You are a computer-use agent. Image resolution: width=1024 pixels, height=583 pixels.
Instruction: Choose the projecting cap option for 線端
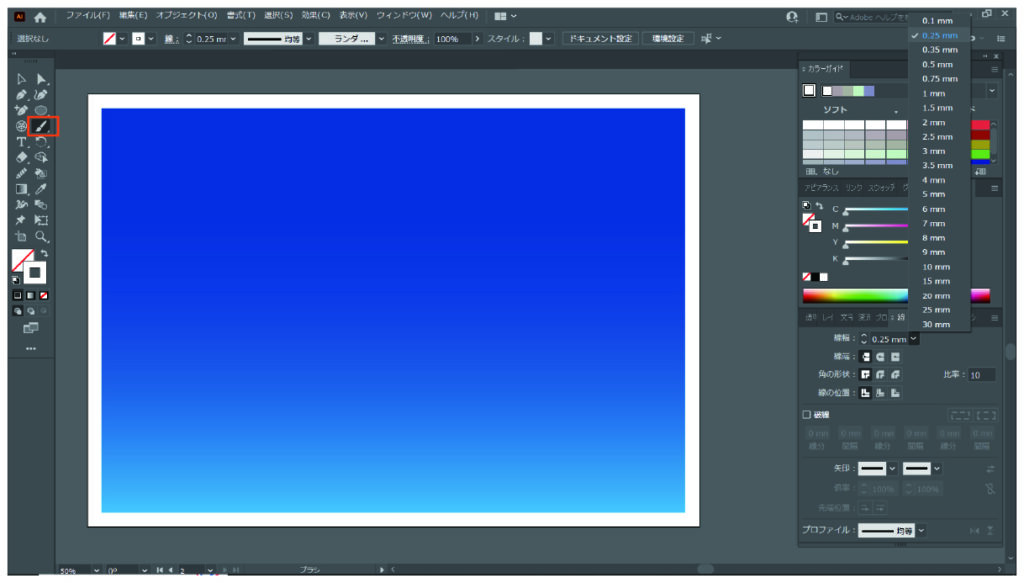(895, 356)
